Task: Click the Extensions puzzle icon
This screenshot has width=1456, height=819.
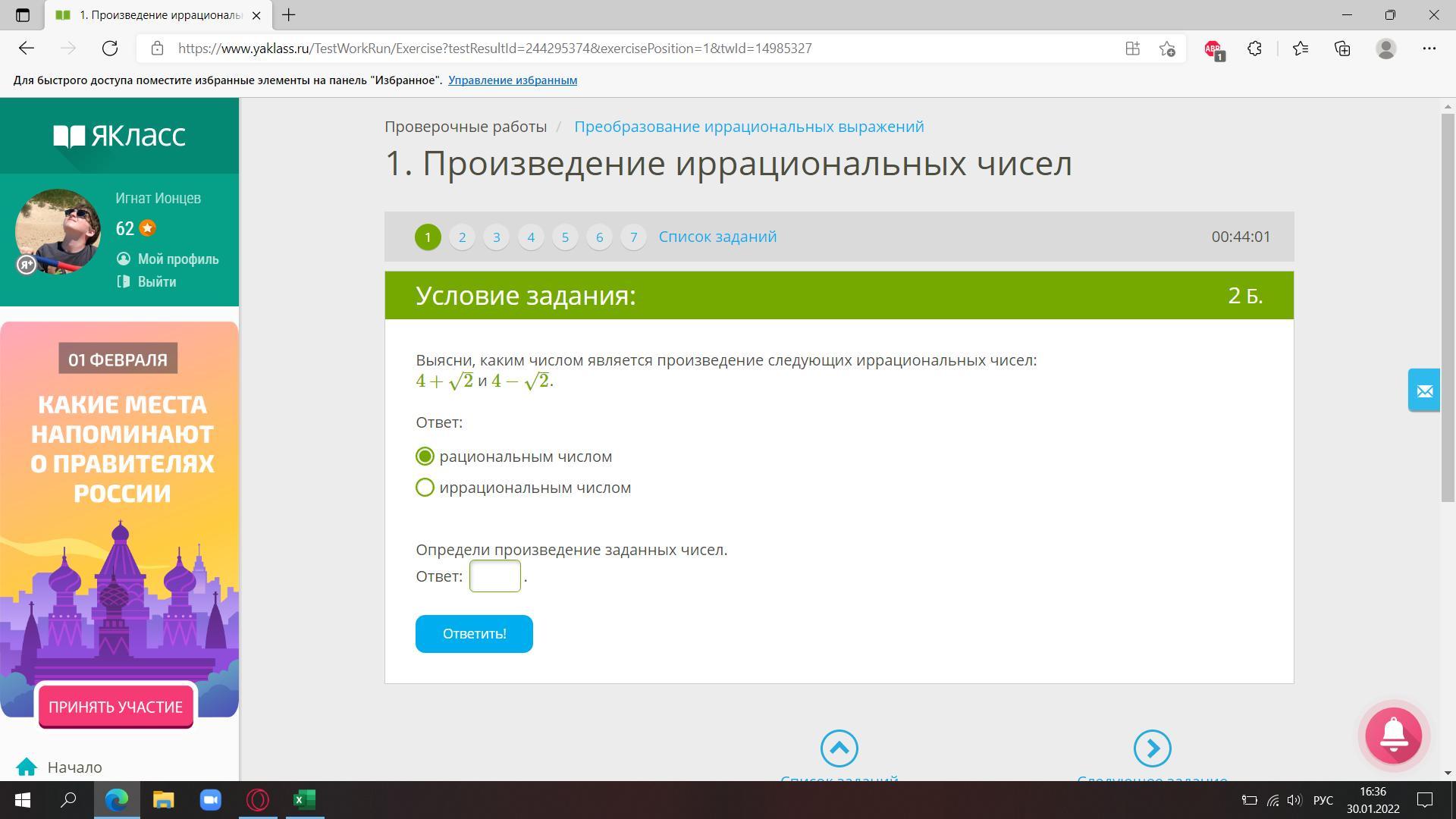Action: [x=1254, y=49]
